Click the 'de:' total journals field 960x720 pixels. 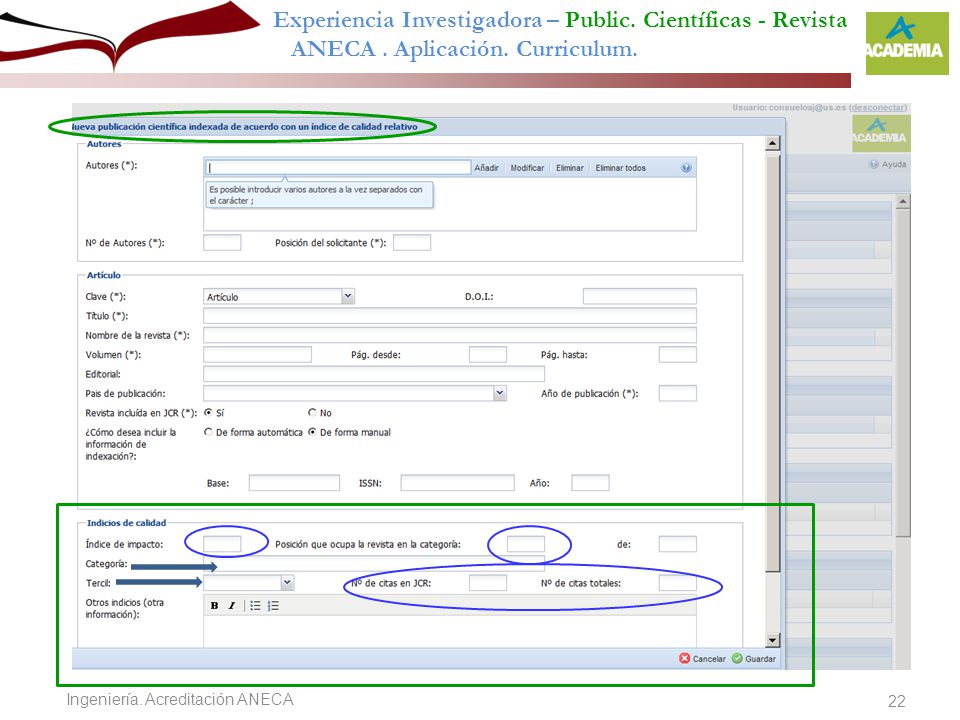click(677, 544)
